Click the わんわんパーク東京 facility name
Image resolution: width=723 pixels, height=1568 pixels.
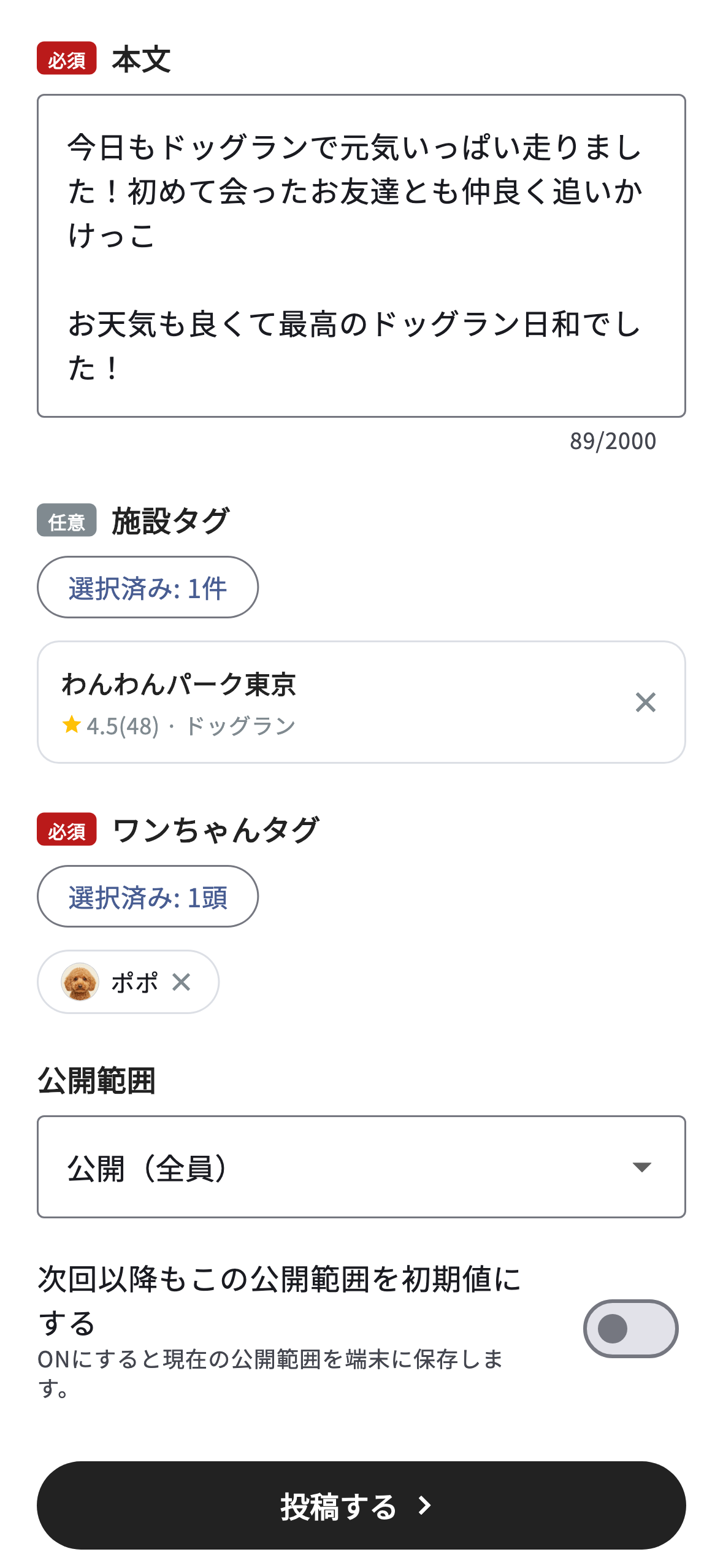[x=179, y=685]
